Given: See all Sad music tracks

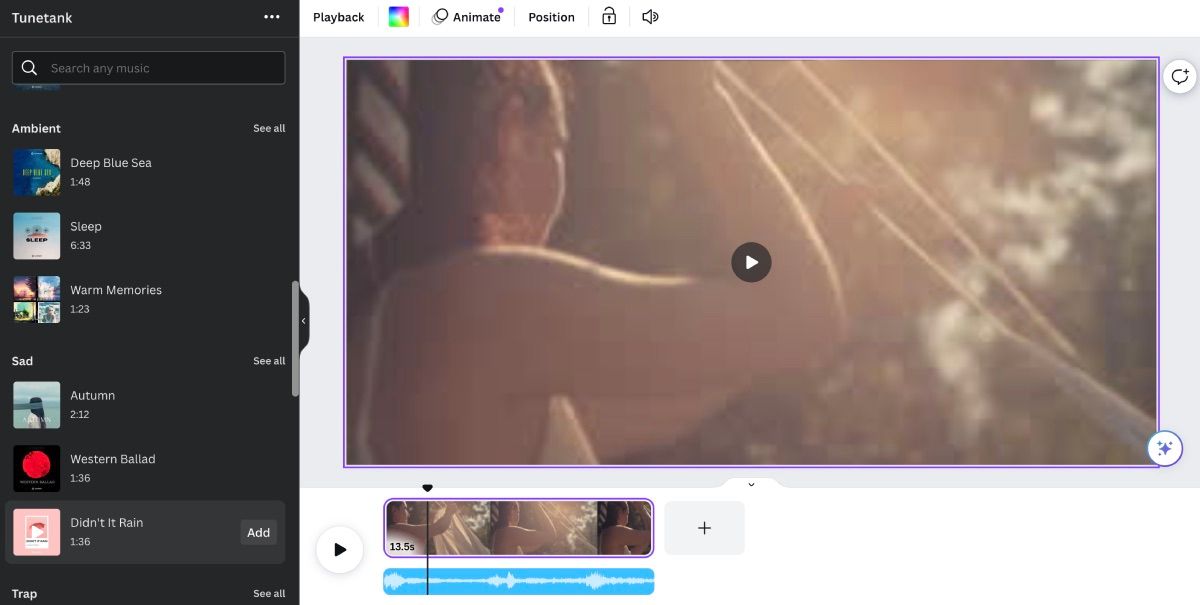Looking at the screenshot, I should (269, 360).
